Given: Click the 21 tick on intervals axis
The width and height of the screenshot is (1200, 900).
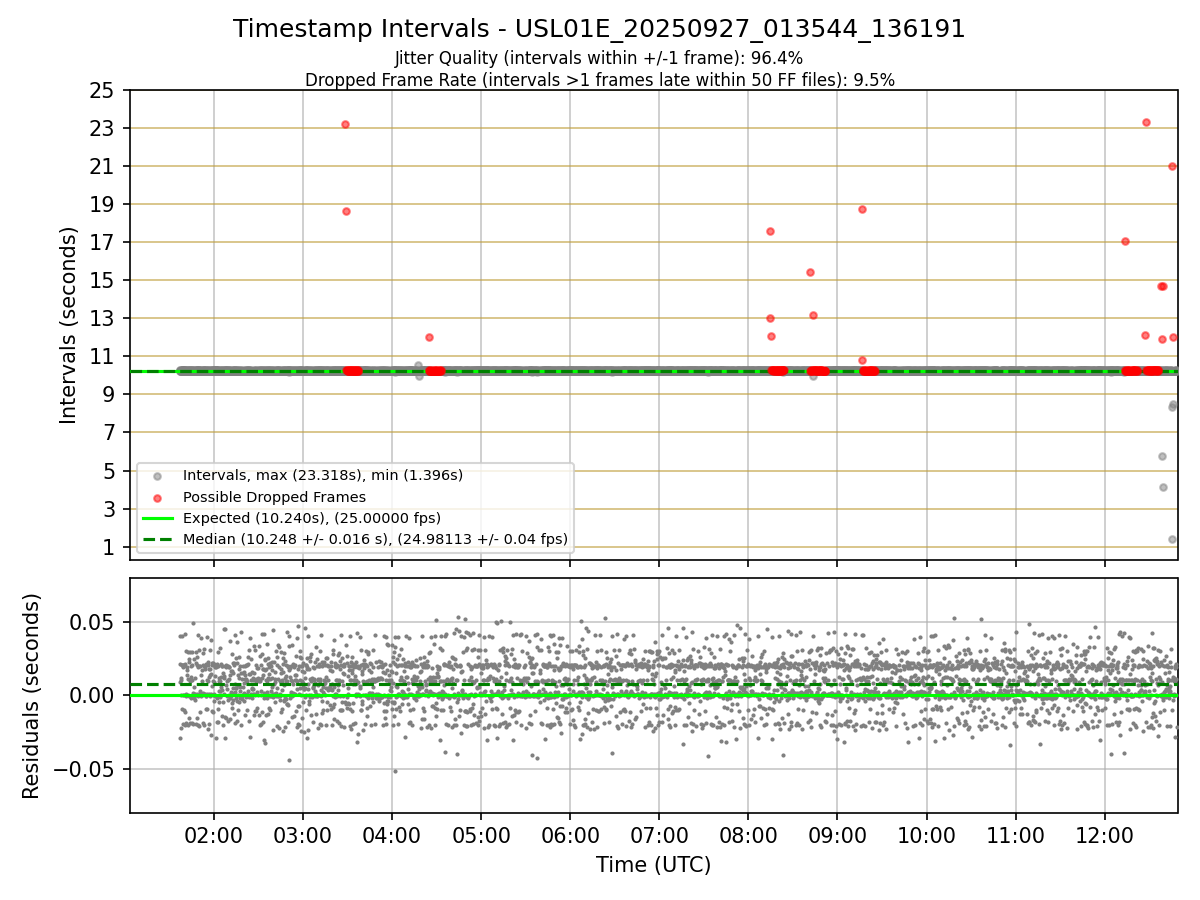Looking at the screenshot, I should coord(101,166).
